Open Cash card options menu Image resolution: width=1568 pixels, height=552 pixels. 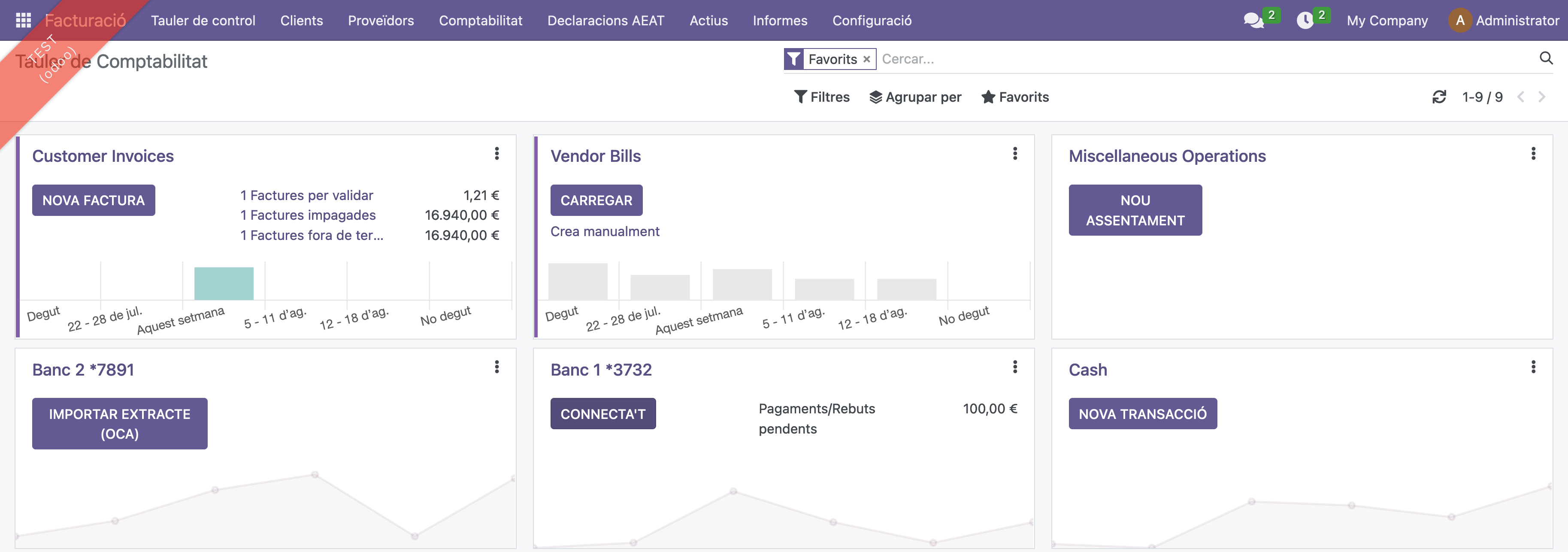pyautogui.click(x=1533, y=367)
